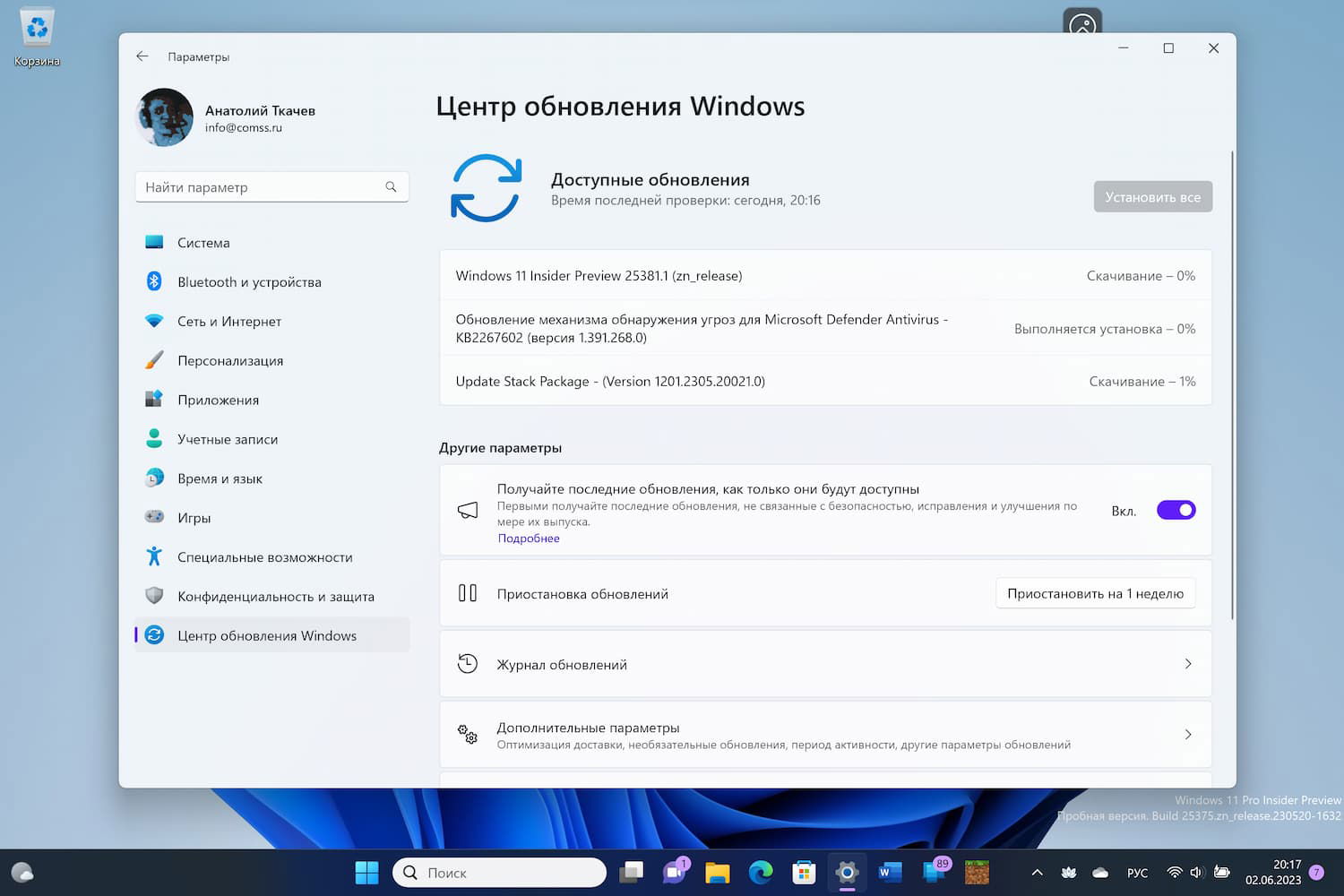Open the Игры gamepad icon
Screen dimensions: 1344x896
(154, 517)
